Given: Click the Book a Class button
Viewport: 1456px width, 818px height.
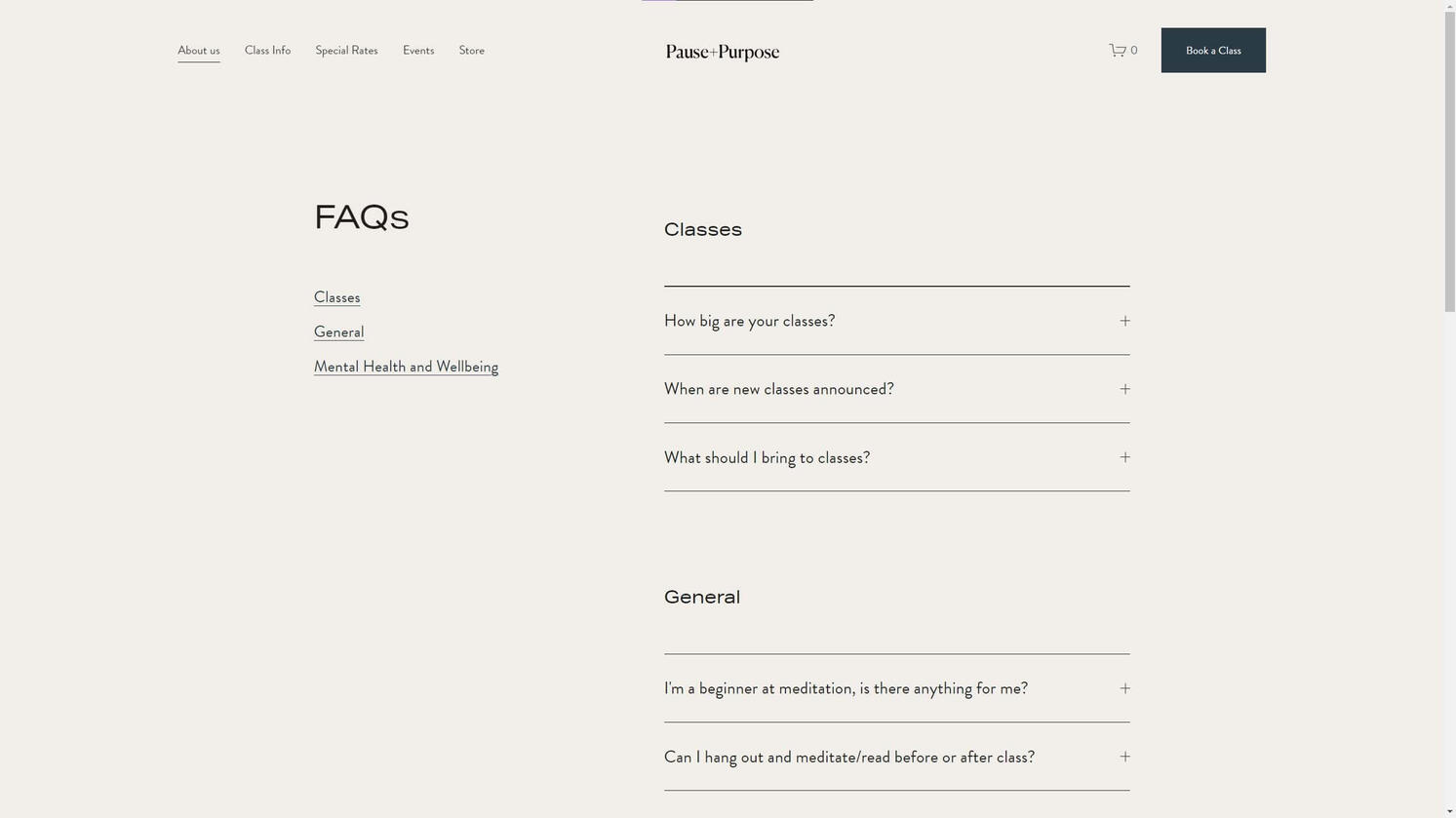Looking at the screenshot, I should coord(1212,50).
